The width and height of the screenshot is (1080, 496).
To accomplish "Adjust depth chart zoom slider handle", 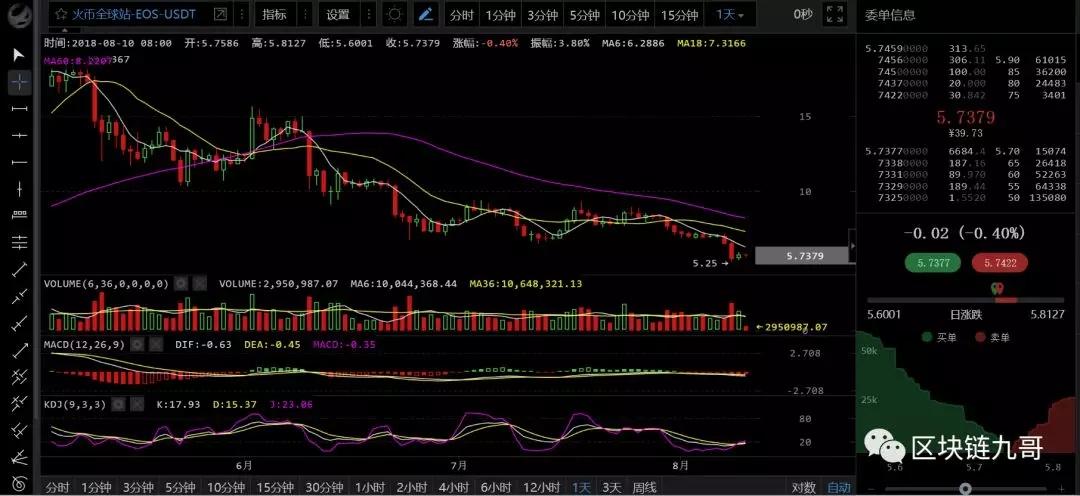I will (966, 489).
